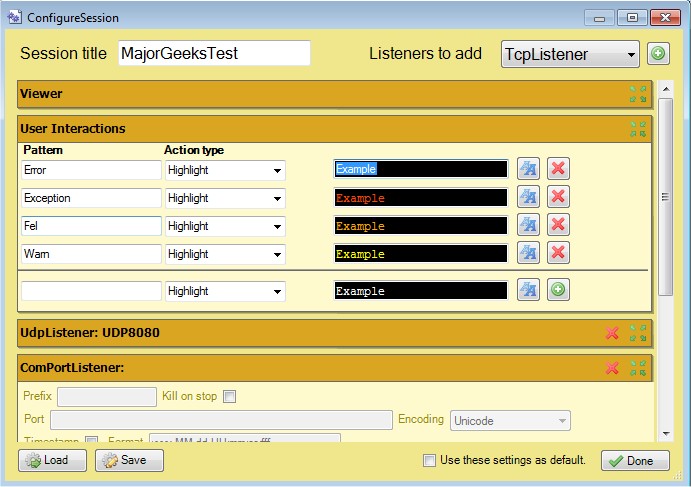Collapse the User Interactions section arrows icon
The width and height of the screenshot is (691, 487).
click(638, 129)
